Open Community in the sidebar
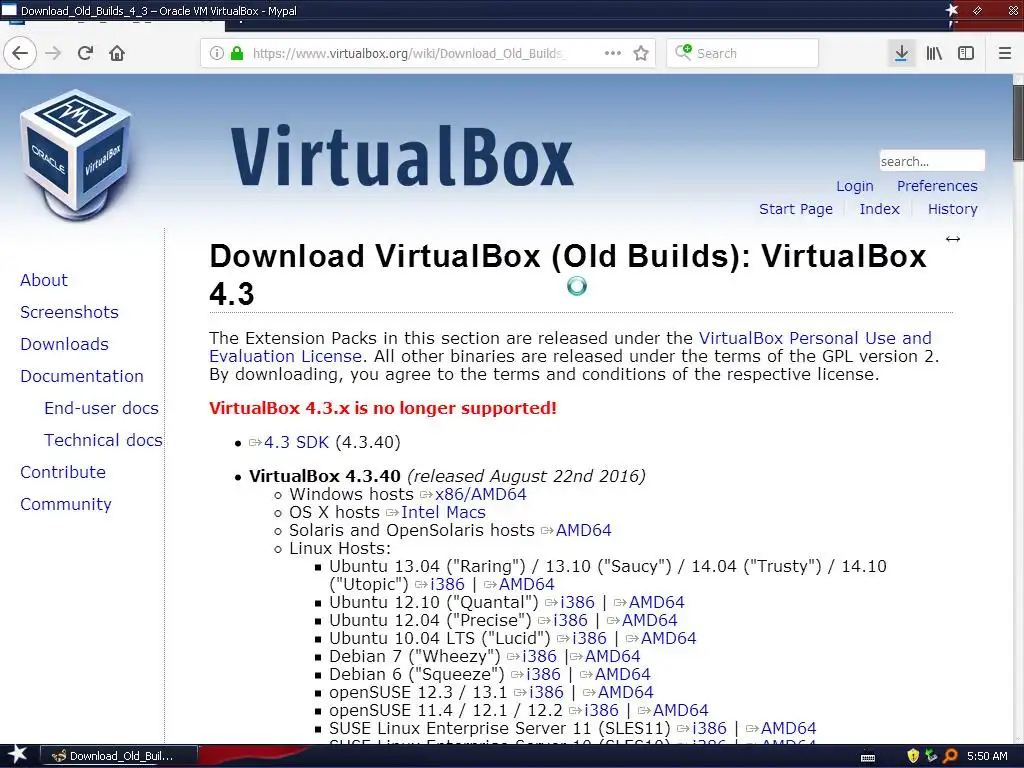The height and width of the screenshot is (768, 1024). click(x=66, y=504)
